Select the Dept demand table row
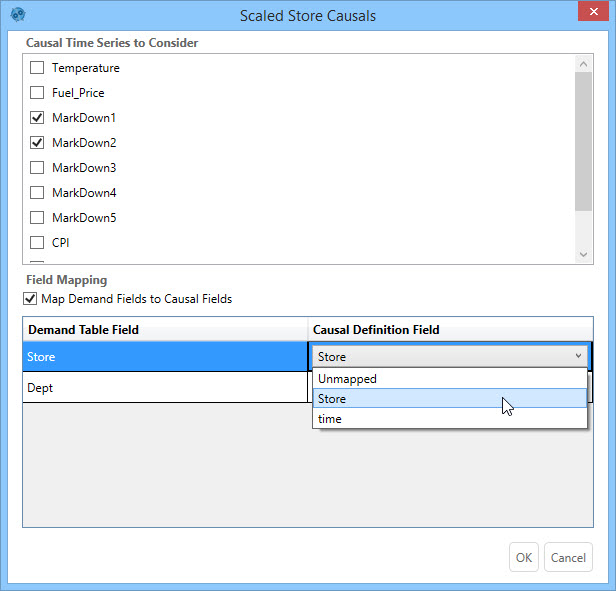Screen dimensions: 616x591 coord(165,388)
